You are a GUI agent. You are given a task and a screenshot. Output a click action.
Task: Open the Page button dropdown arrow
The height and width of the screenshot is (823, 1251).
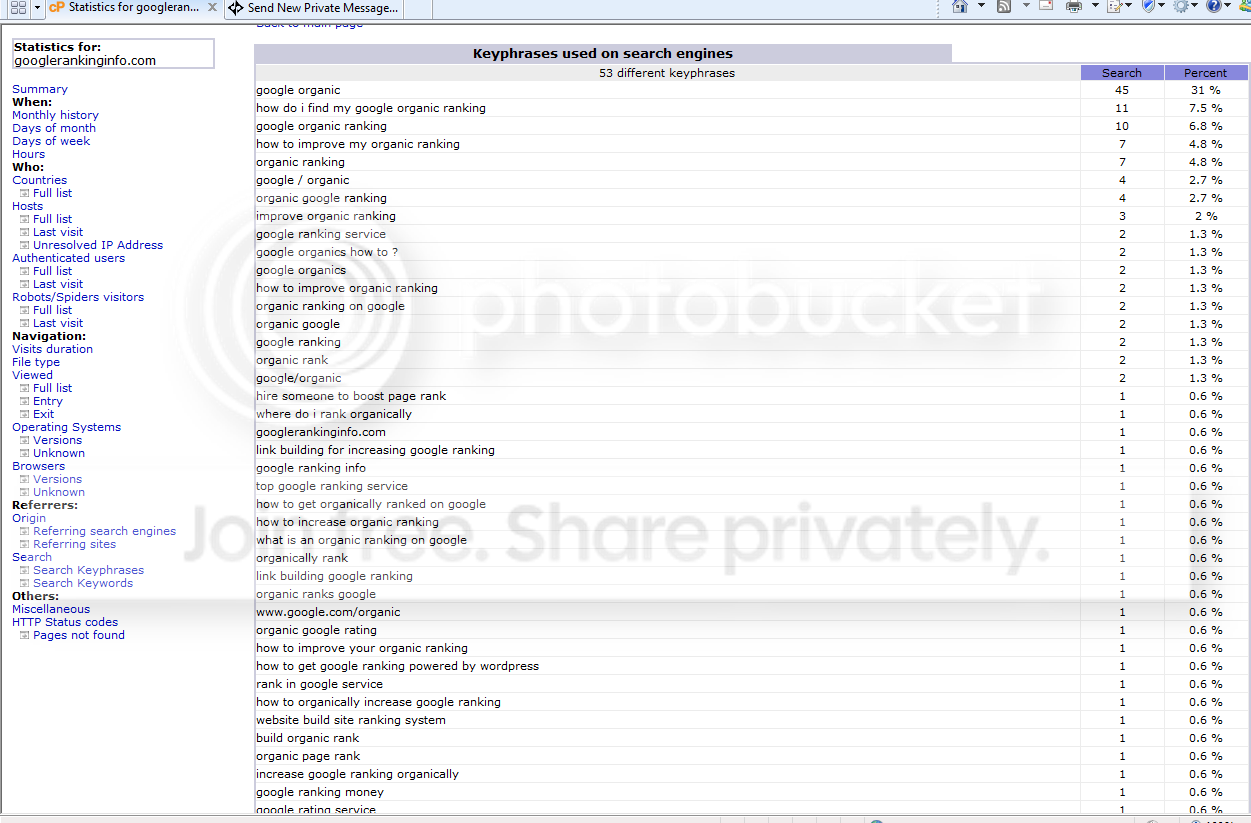pos(1128,6)
